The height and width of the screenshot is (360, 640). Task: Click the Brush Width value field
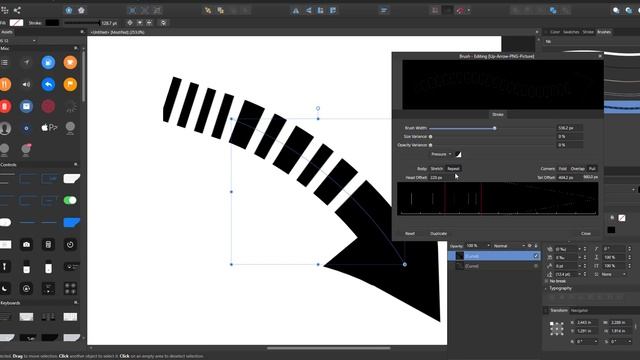pos(570,128)
